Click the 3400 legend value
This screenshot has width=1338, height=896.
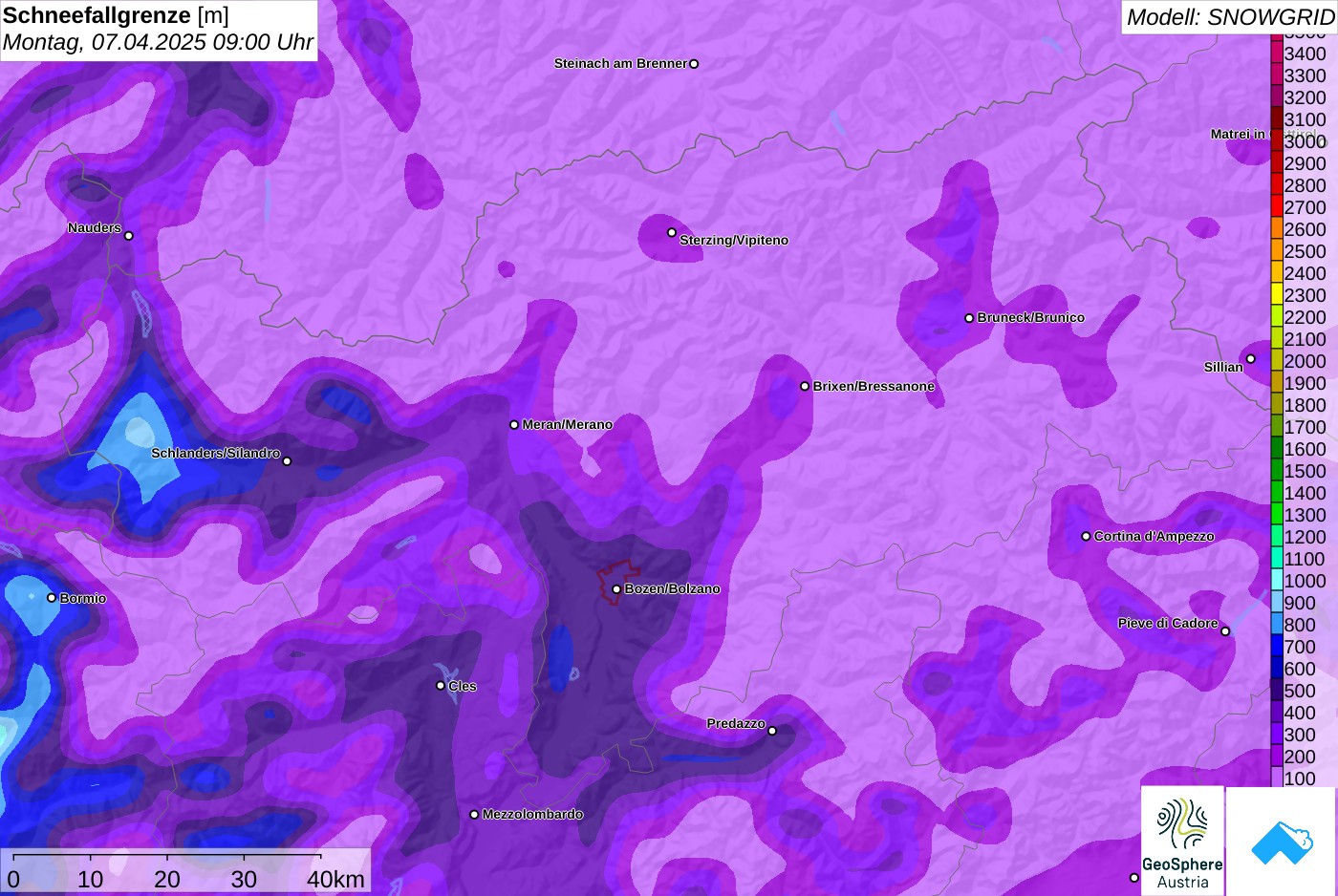pyautogui.click(x=1306, y=53)
